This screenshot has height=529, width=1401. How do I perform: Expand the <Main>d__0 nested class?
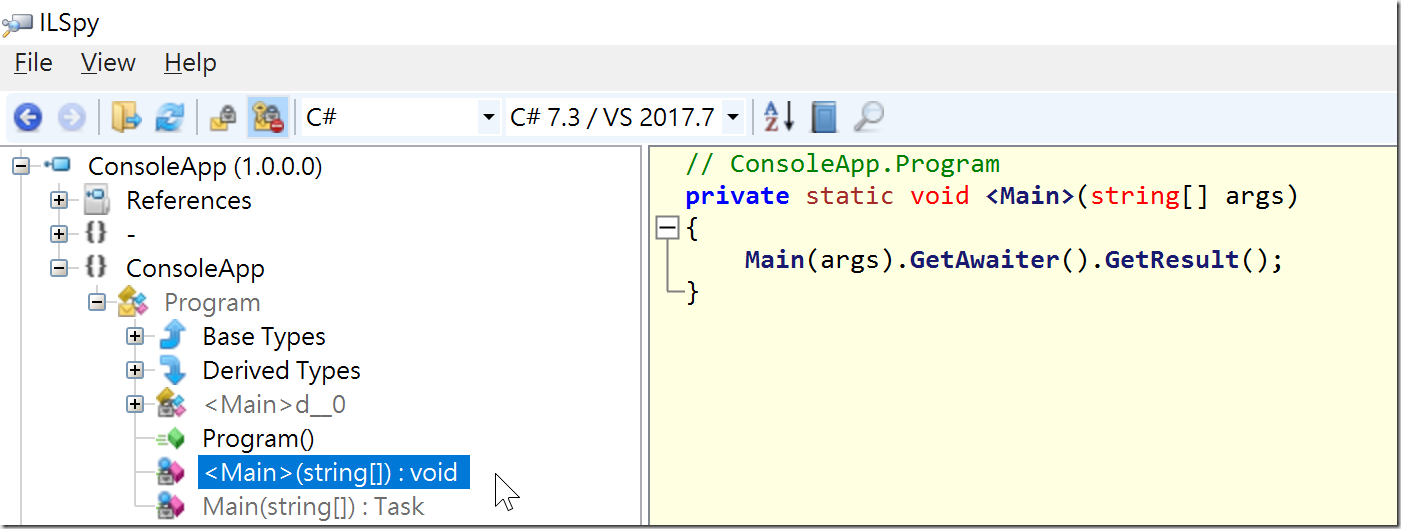pyautogui.click(x=135, y=404)
